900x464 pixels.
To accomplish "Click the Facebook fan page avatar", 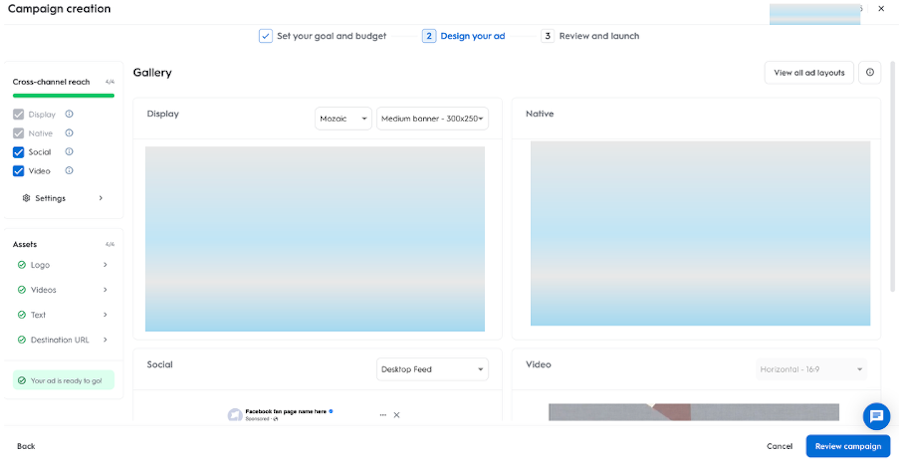I will point(235,415).
